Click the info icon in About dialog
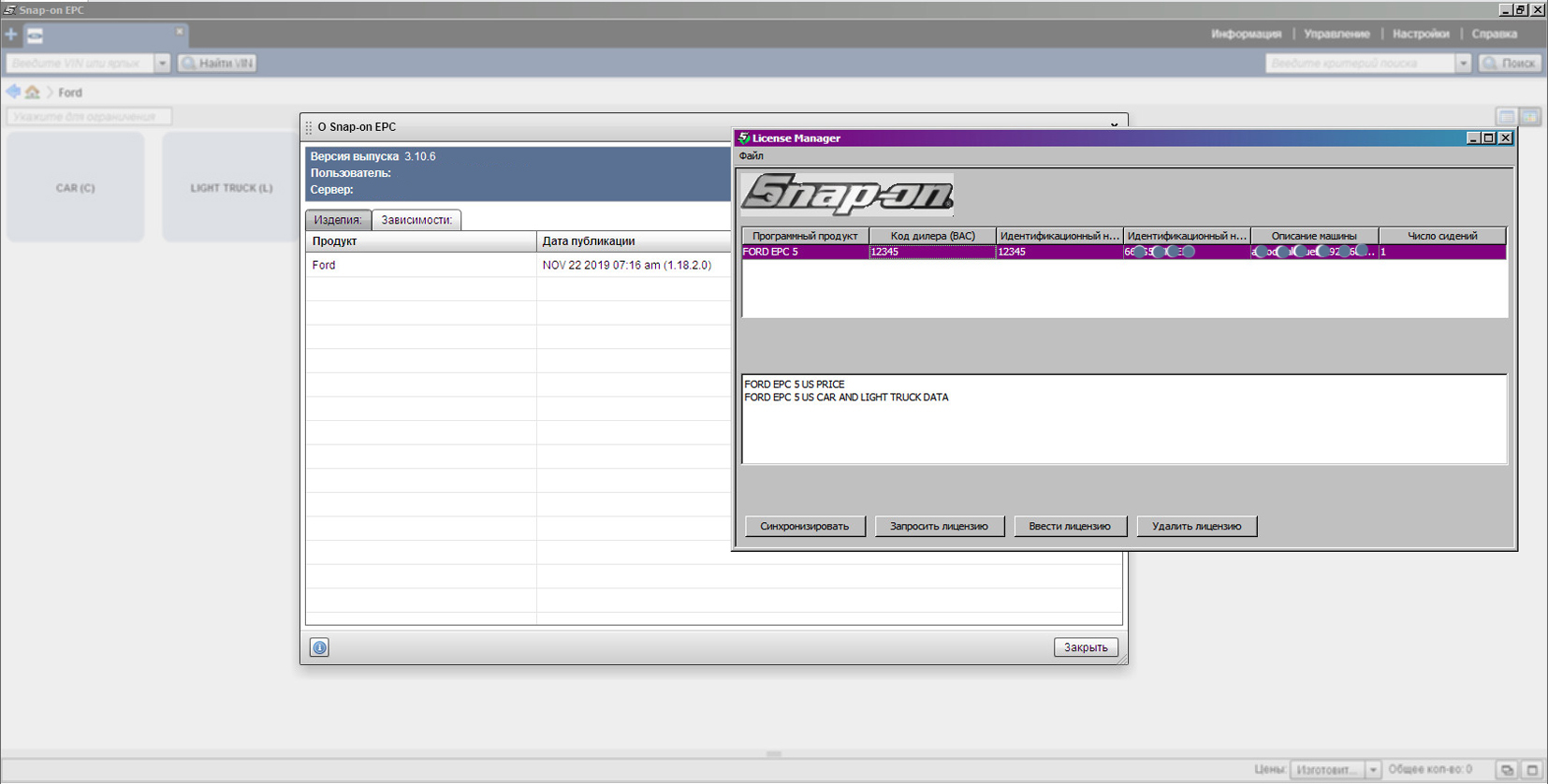1548x784 pixels. tap(319, 647)
